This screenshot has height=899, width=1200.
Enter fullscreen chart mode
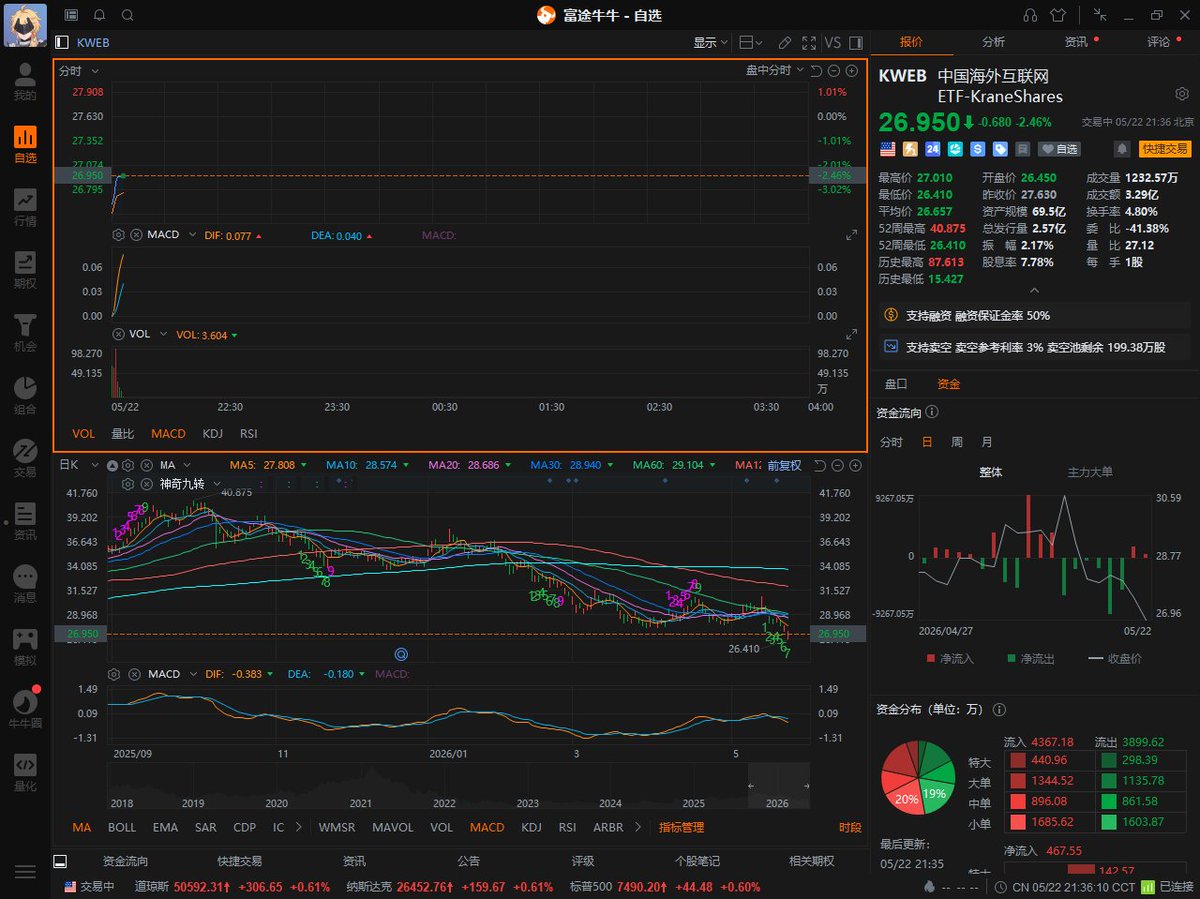coord(808,43)
